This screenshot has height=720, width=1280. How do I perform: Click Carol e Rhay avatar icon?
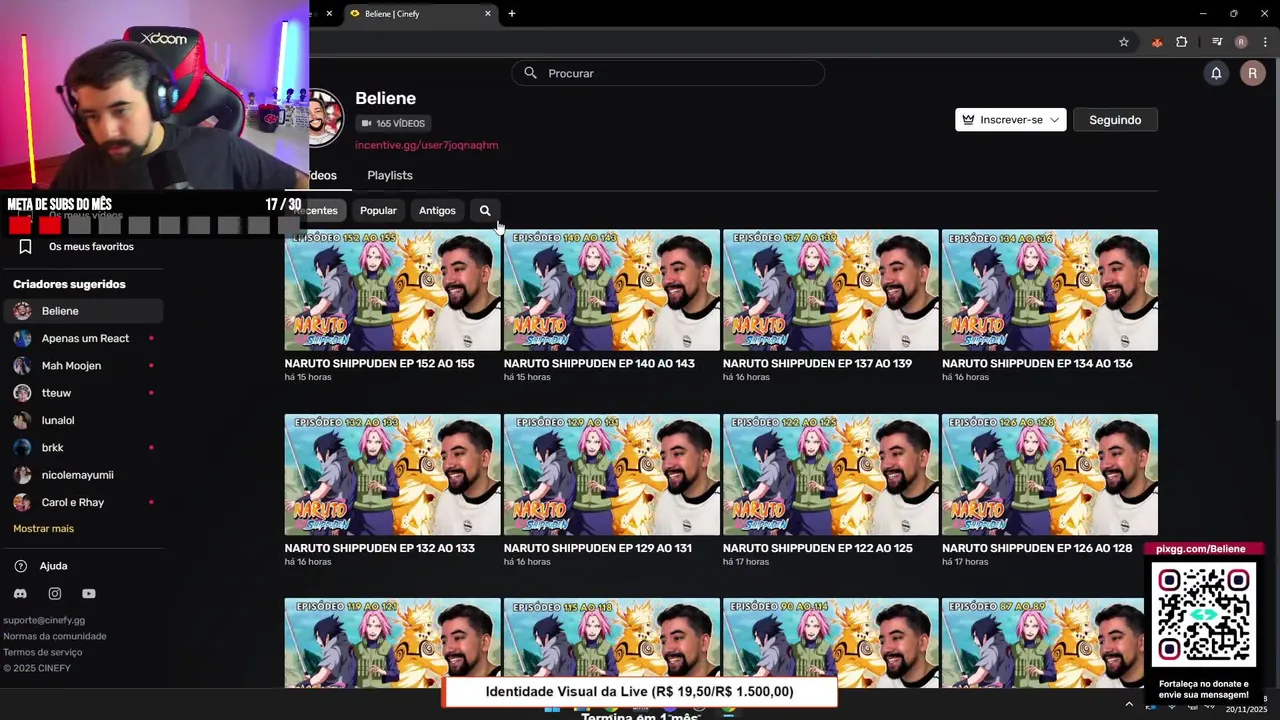(x=22, y=502)
